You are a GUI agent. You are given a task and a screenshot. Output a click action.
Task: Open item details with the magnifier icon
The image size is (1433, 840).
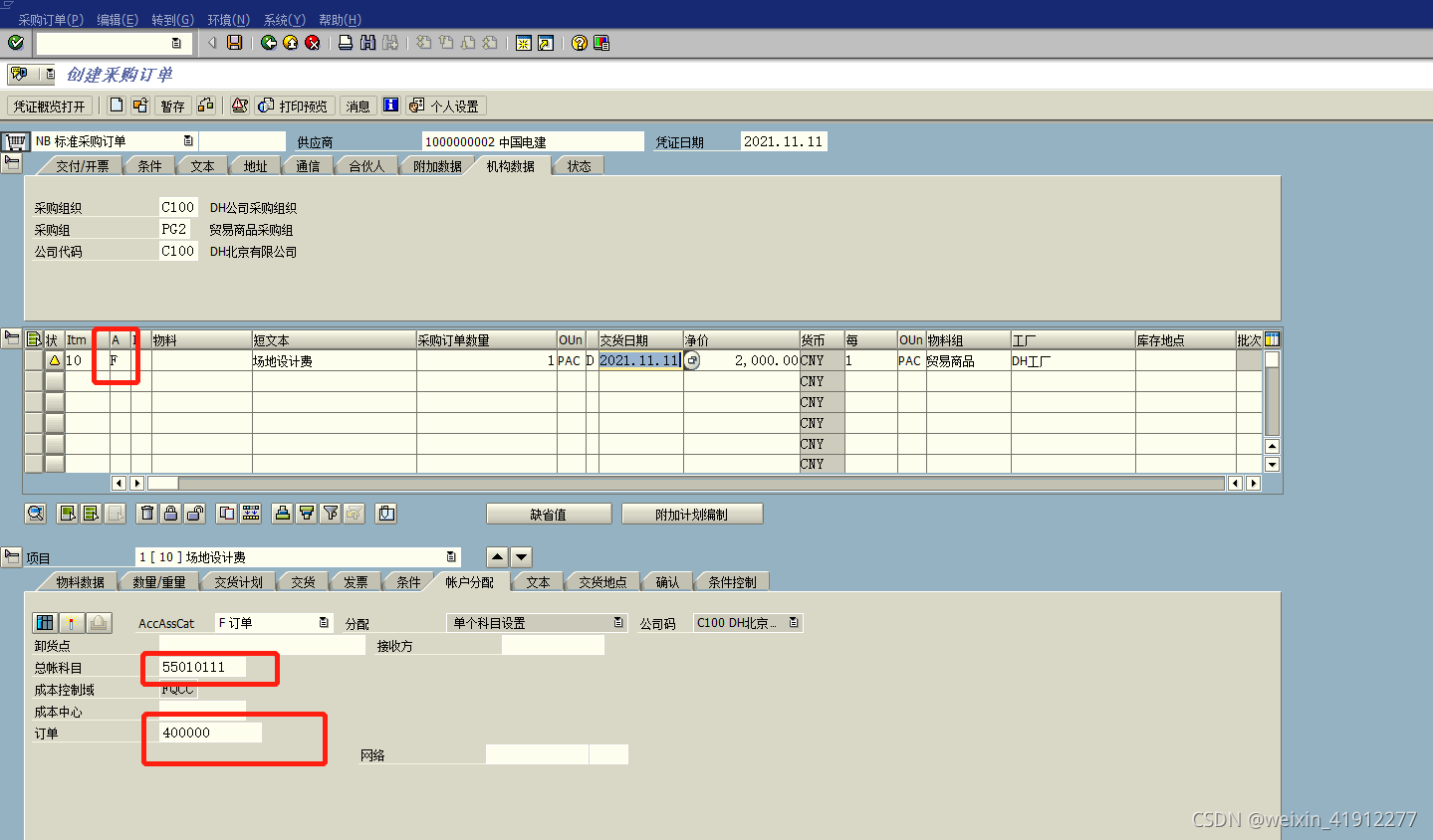36,514
